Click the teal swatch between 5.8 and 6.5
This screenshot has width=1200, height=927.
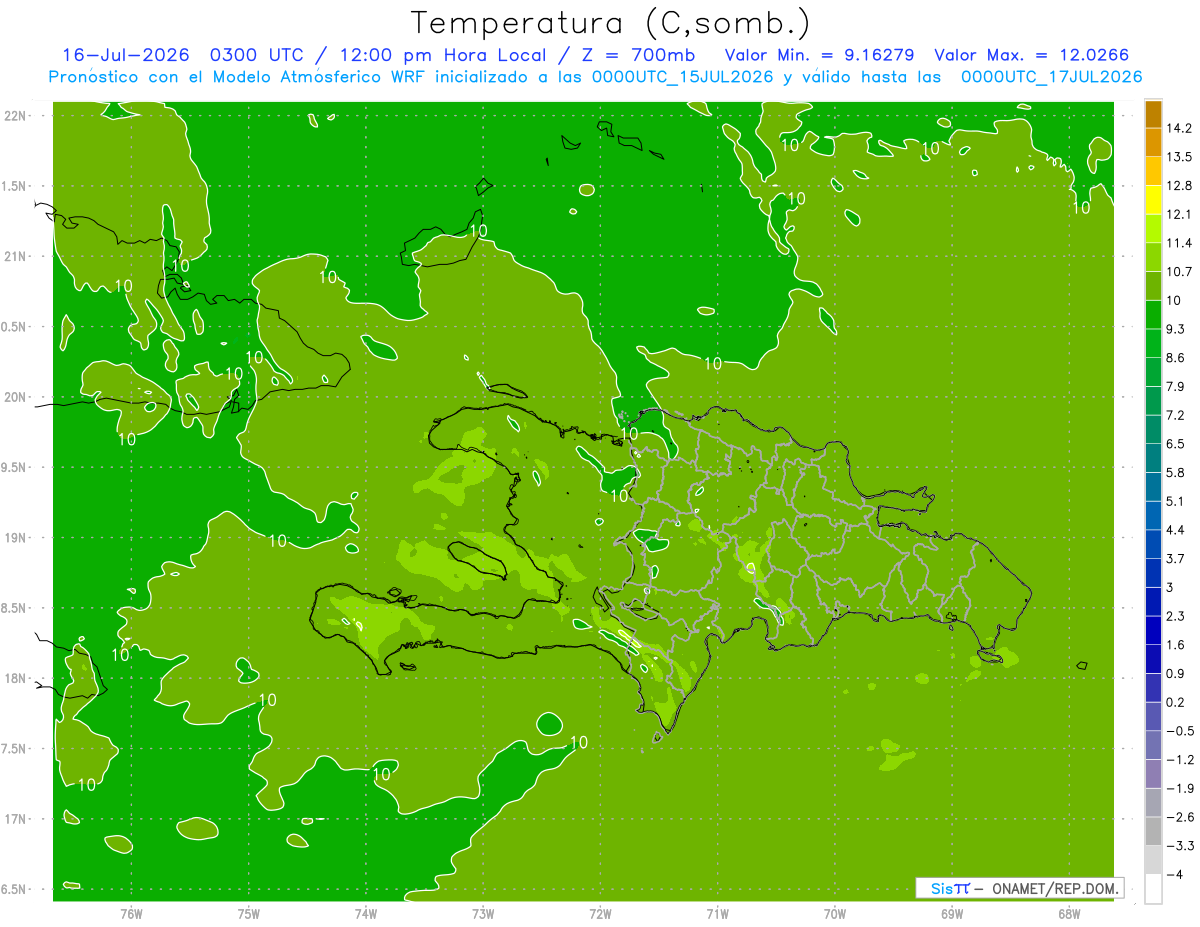(x=1153, y=458)
